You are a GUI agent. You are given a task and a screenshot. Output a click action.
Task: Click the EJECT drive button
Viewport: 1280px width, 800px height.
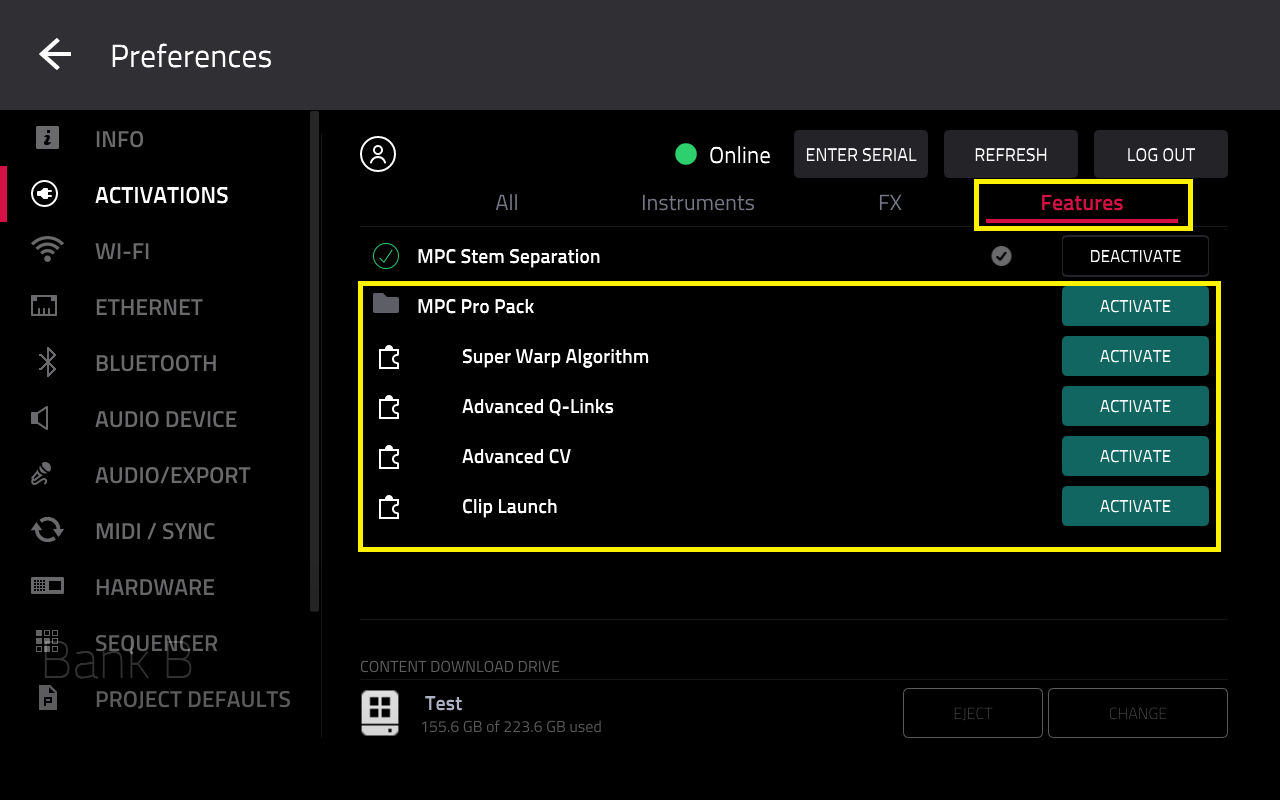pos(973,713)
